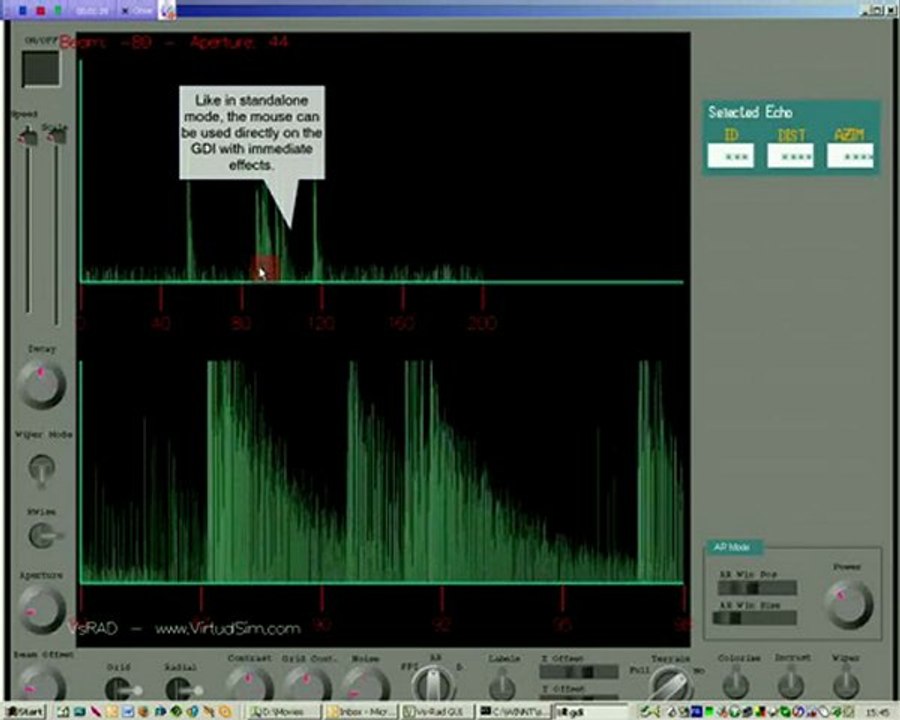Adjust the AR Win Pos slider
900x720 pixels.
[757, 588]
